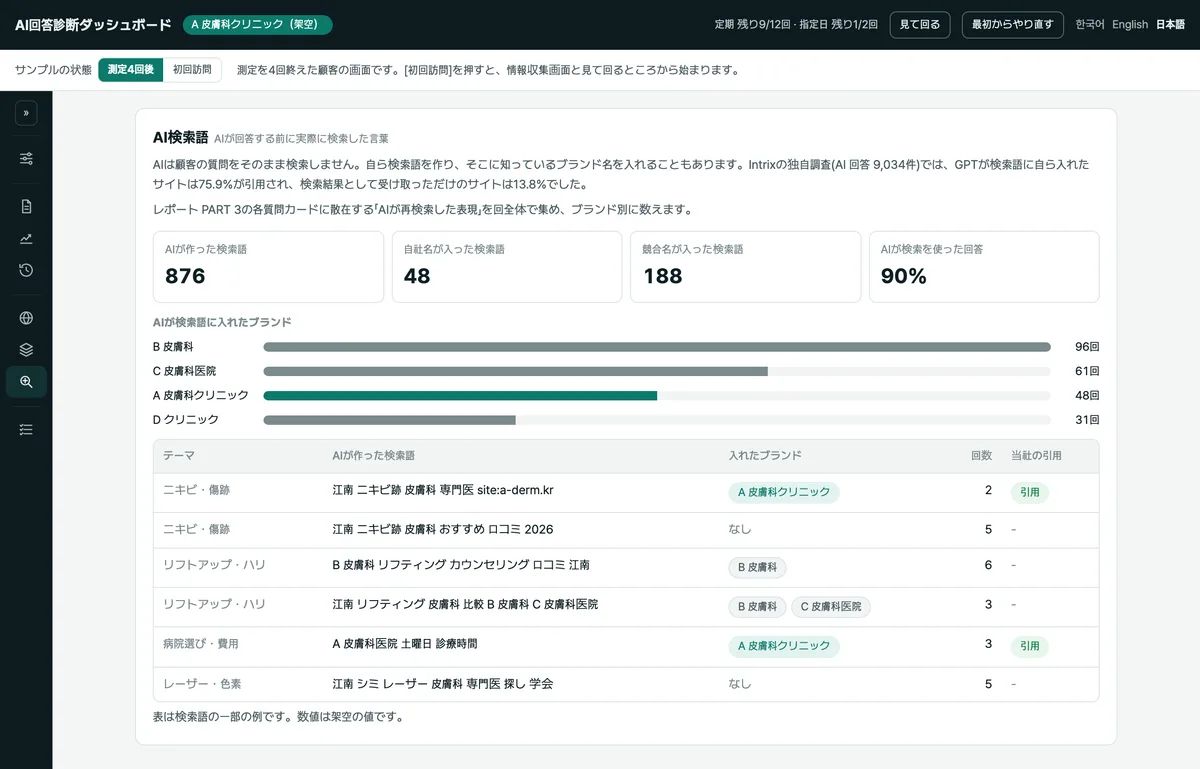
Task: Click the 競合名が入った検索語 188 card
Action: point(745,267)
